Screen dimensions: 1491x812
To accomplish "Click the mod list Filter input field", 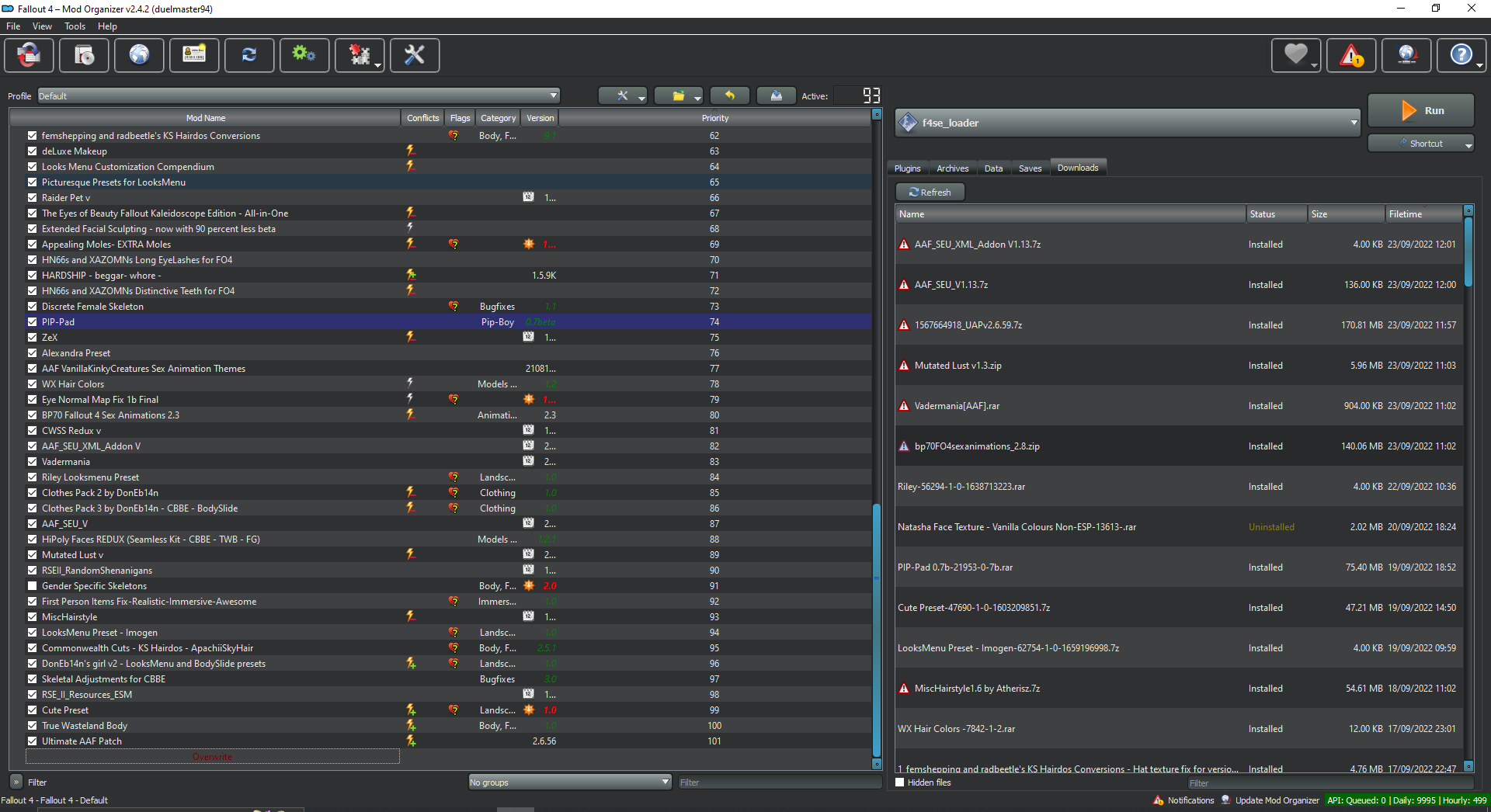I will point(779,783).
